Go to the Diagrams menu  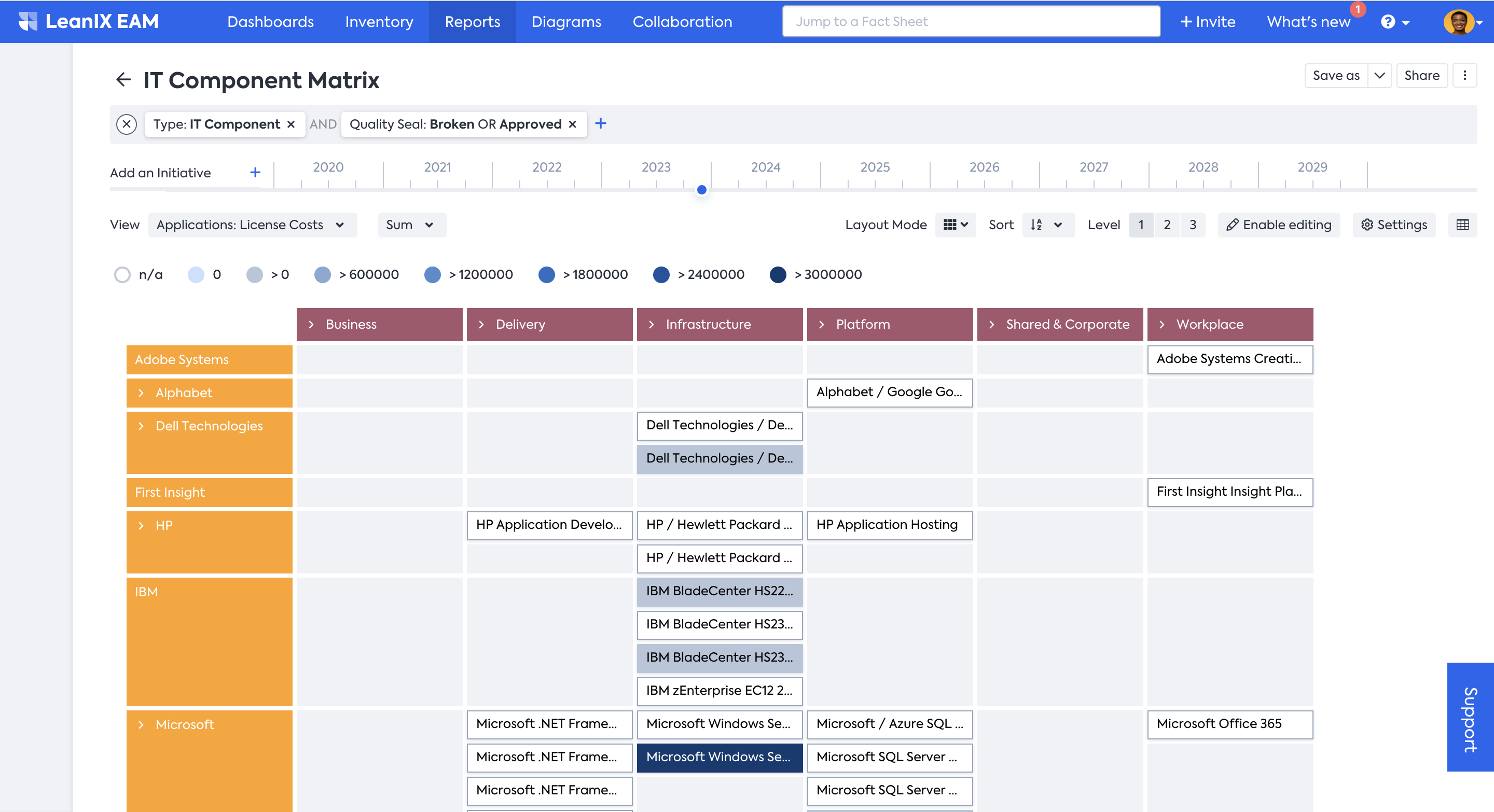[x=566, y=22]
